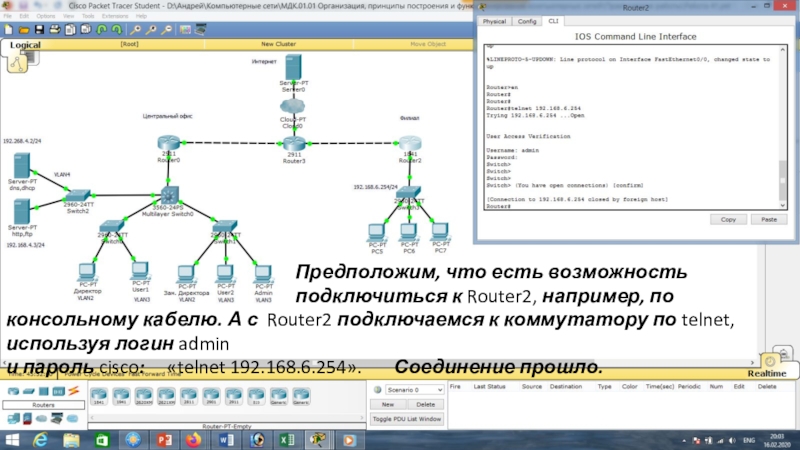
Task: Click the Paste icon in main toolbar
Action: [x=86, y=30]
